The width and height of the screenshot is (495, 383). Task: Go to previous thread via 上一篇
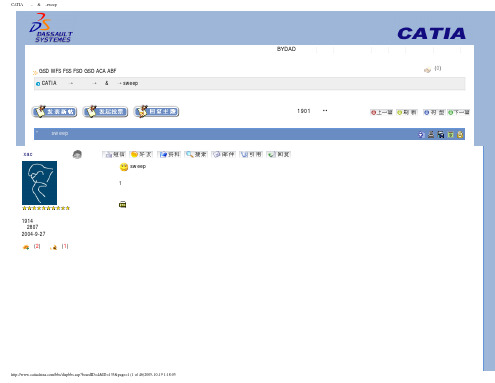pyautogui.click(x=382, y=112)
